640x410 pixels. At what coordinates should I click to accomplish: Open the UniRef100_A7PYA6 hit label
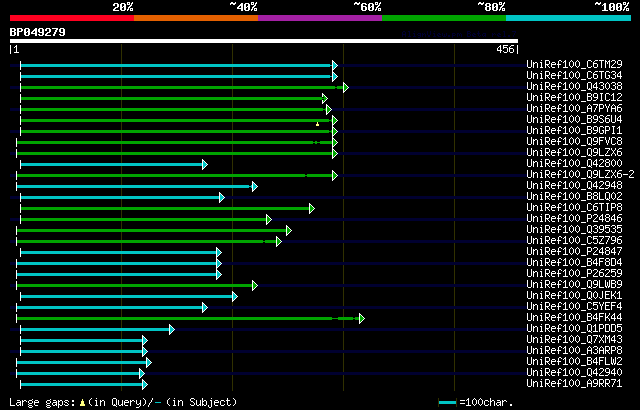tap(574, 108)
